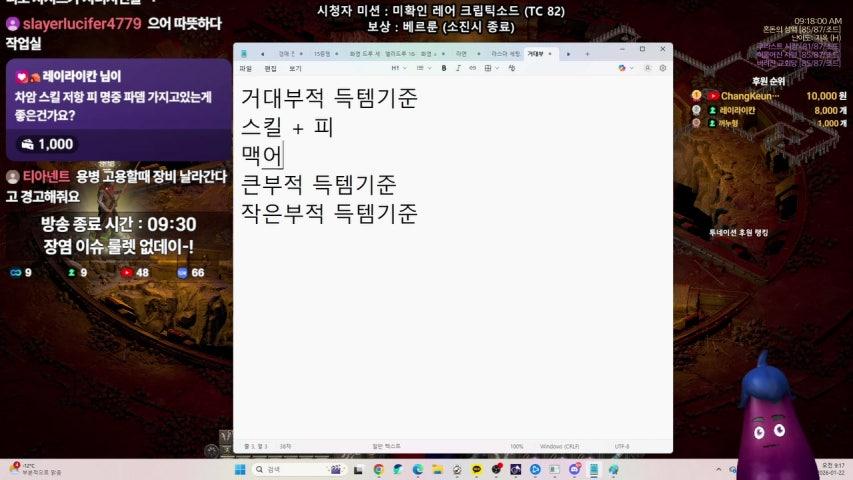Select the active 거대부 tab
The image size is (853, 480).
pyautogui.click(x=535, y=54)
